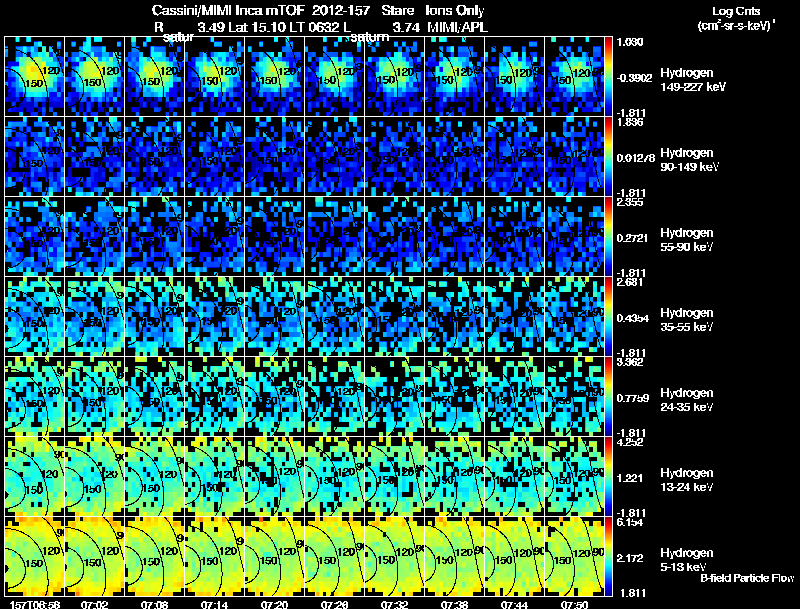Click the Hydrogen 35-55 keV row label
This screenshot has width=800, height=609.
tap(687, 320)
